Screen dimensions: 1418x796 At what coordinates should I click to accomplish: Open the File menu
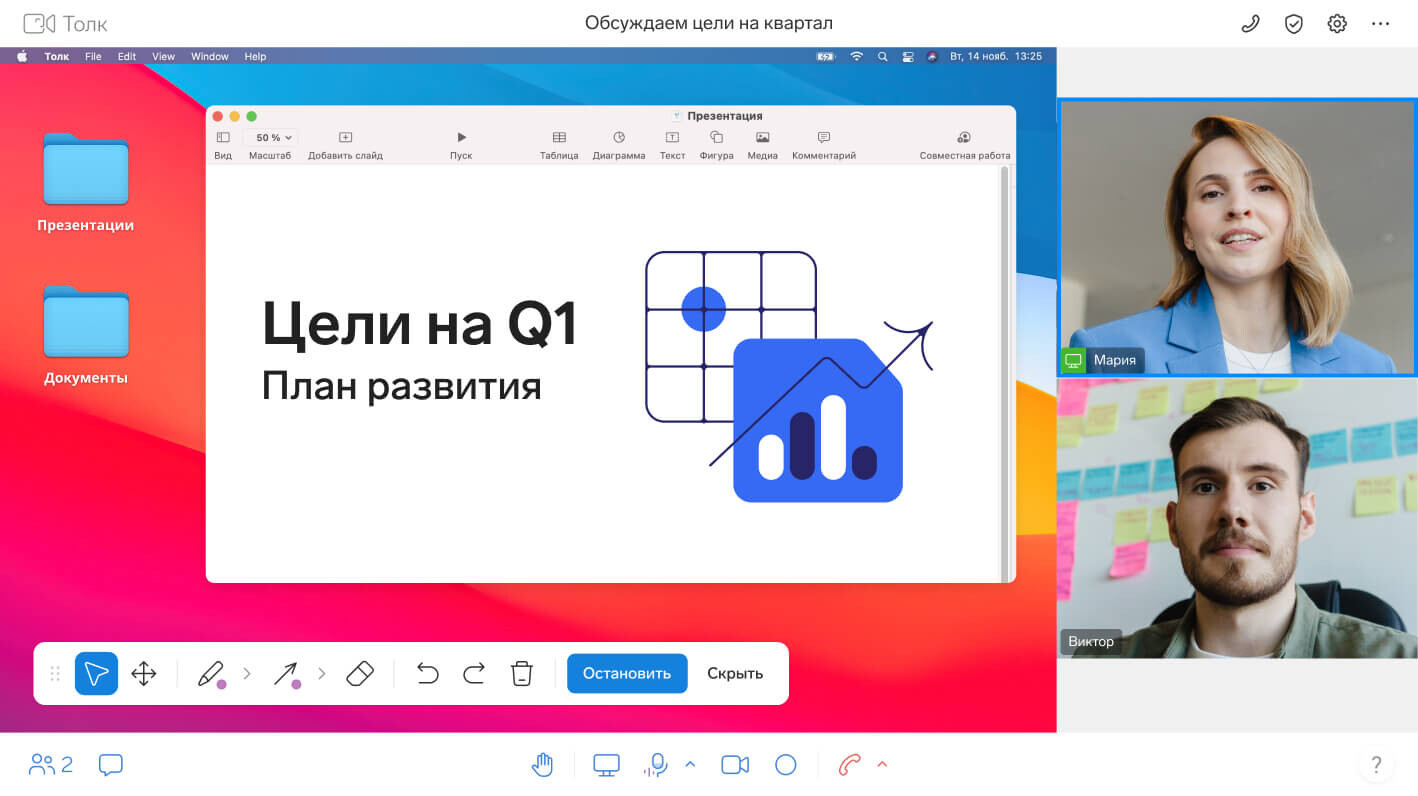[x=93, y=57]
